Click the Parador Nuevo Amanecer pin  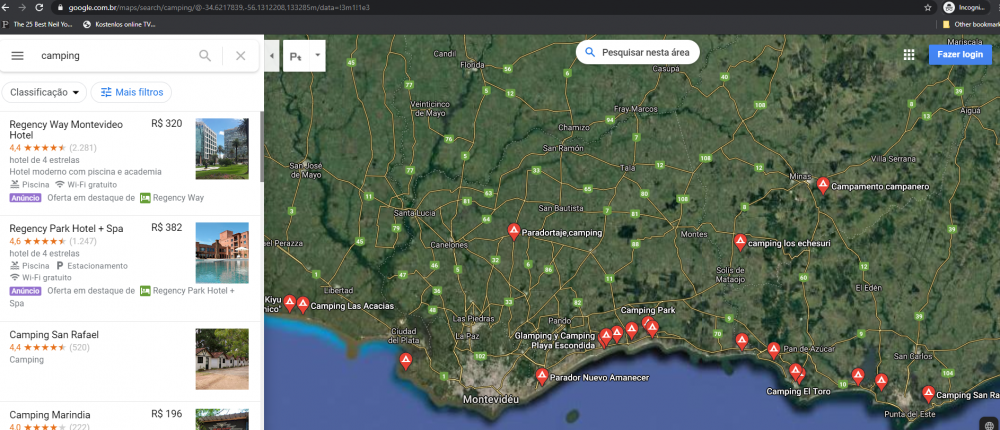pyautogui.click(x=541, y=376)
